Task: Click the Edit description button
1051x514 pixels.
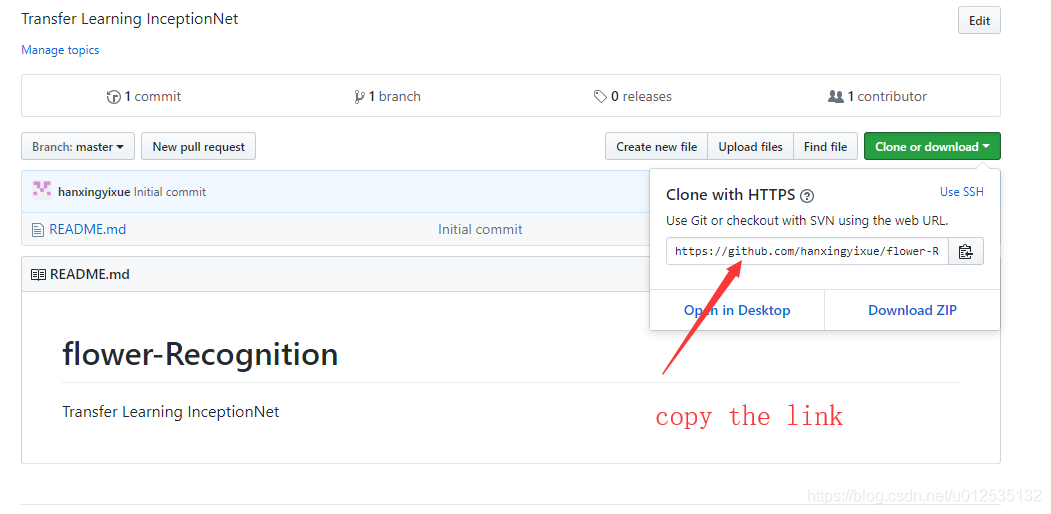Action: pyautogui.click(x=979, y=21)
